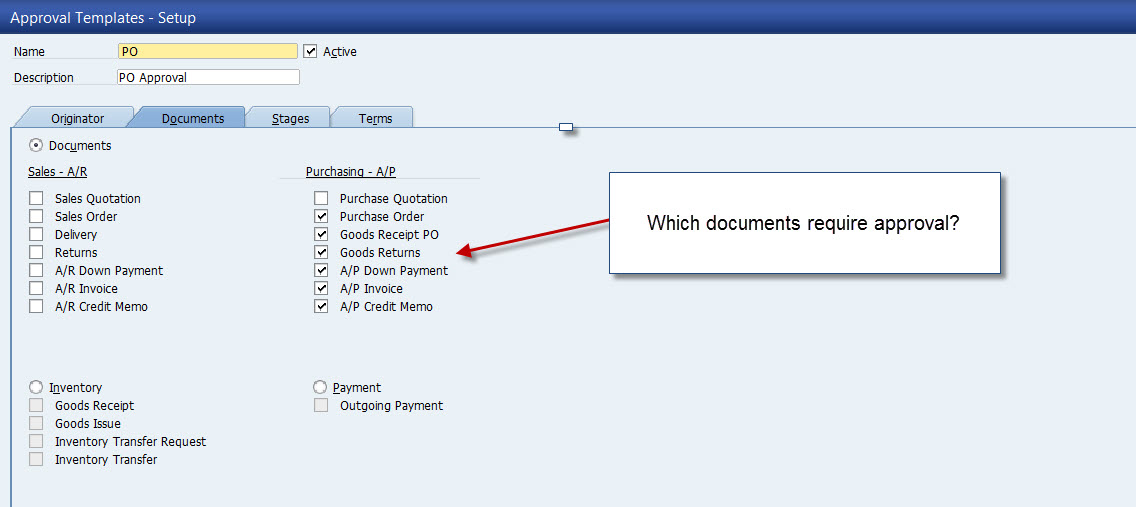Tick the A/R Invoice checkbox
The height and width of the screenshot is (507, 1136).
click(x=37, y=288)
